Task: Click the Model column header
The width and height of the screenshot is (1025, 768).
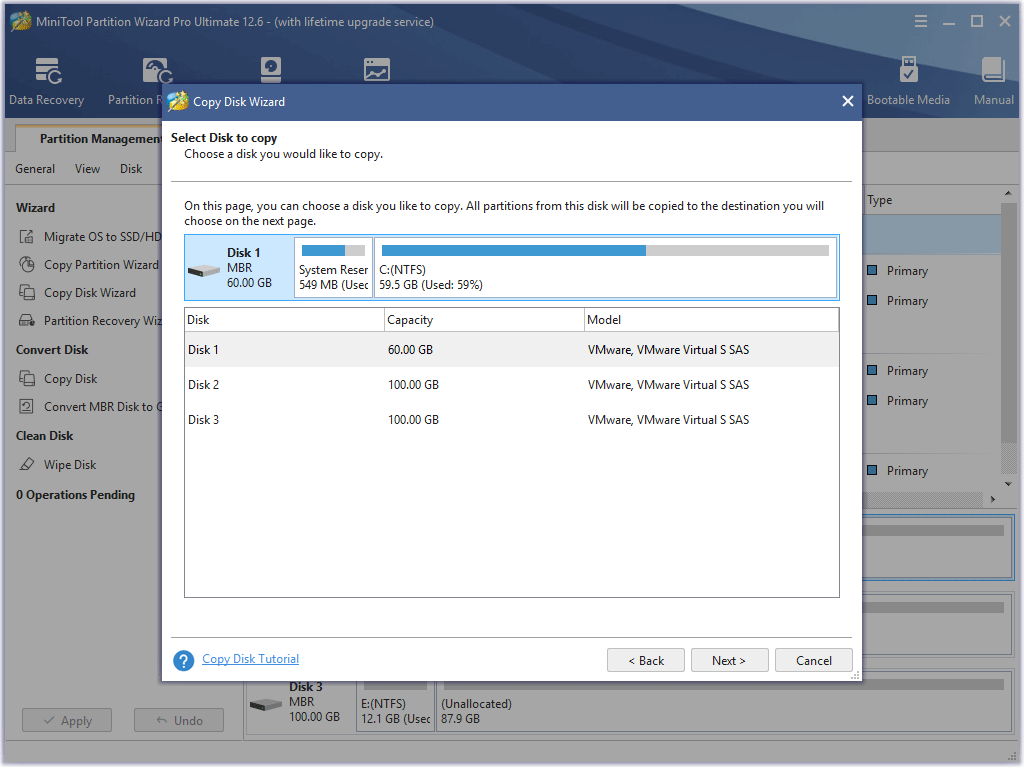Action: pyautogui.click(x=711, y=320)
